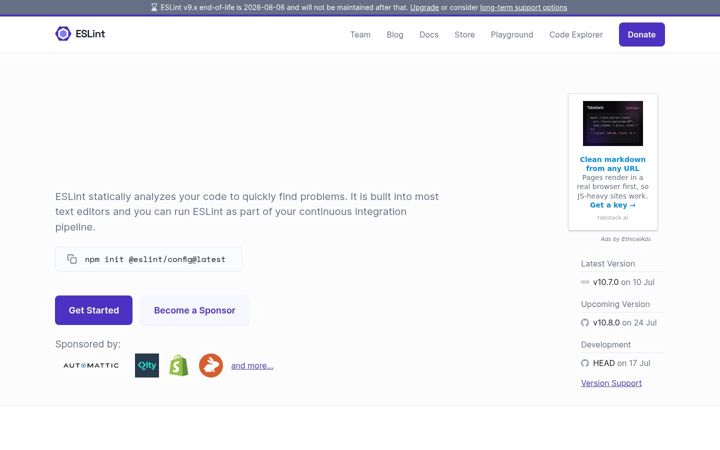
Task: Click the Become a Sponsor button
Action: 195,310
